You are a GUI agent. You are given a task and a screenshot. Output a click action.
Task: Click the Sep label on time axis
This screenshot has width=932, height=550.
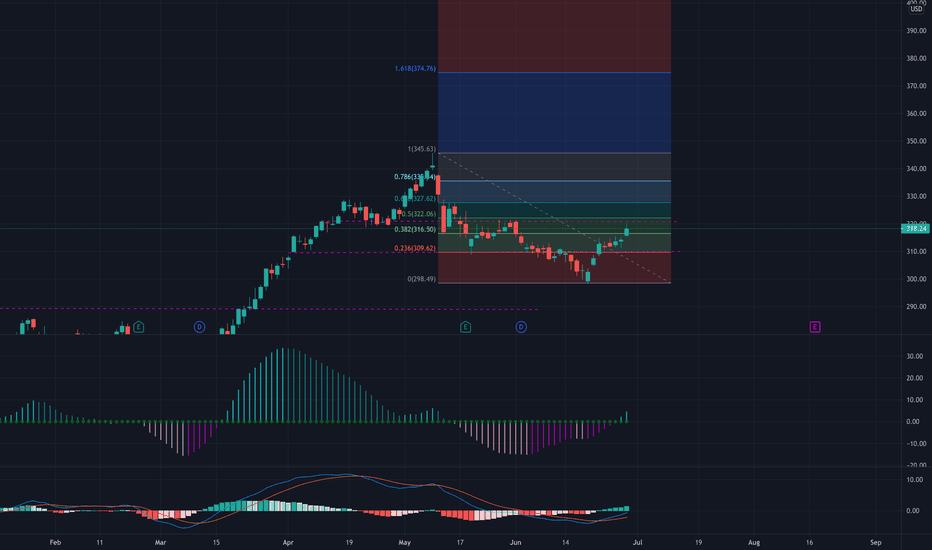[876, 542]
